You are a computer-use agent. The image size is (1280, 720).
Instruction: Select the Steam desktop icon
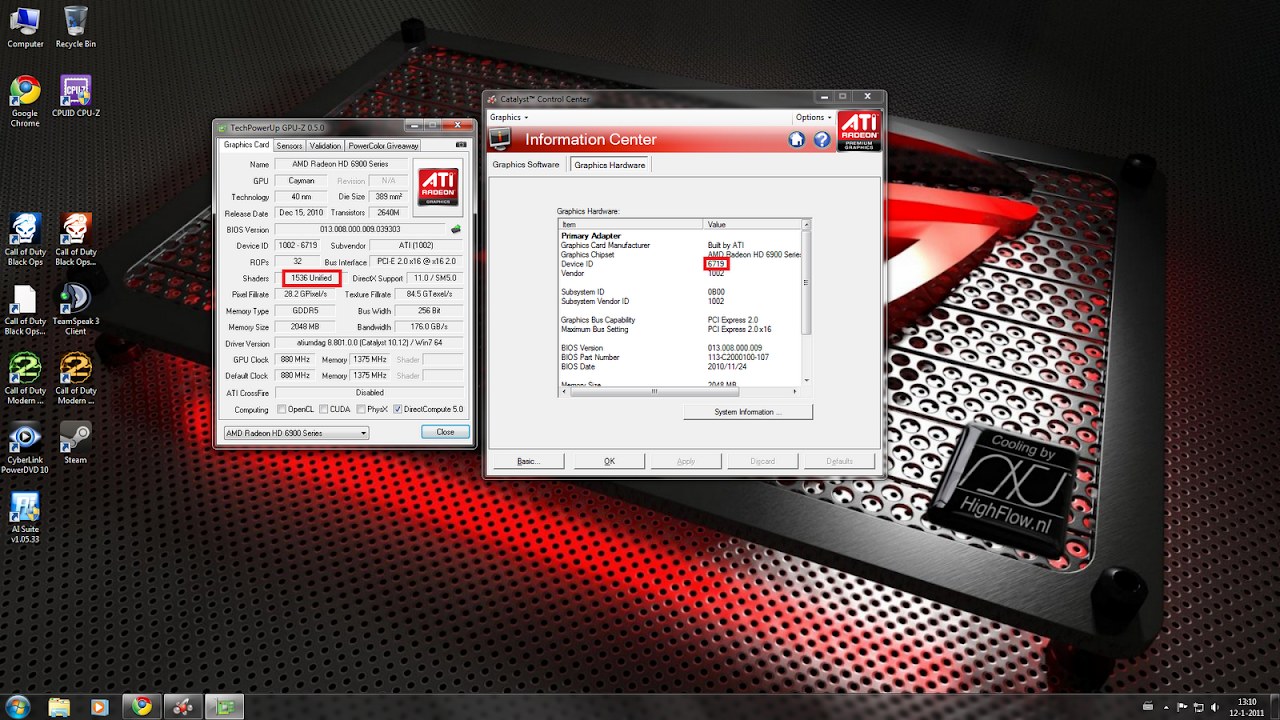[76, 443]
